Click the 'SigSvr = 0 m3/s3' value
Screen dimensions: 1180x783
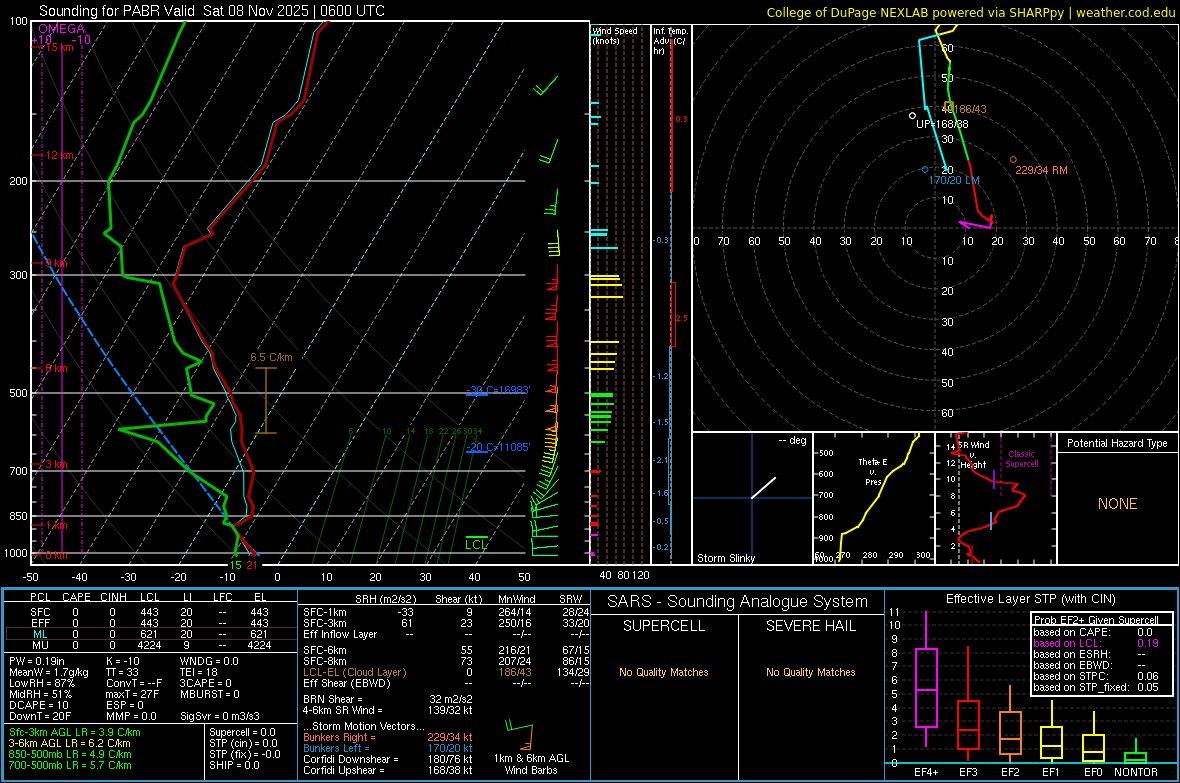click(220, 716)
